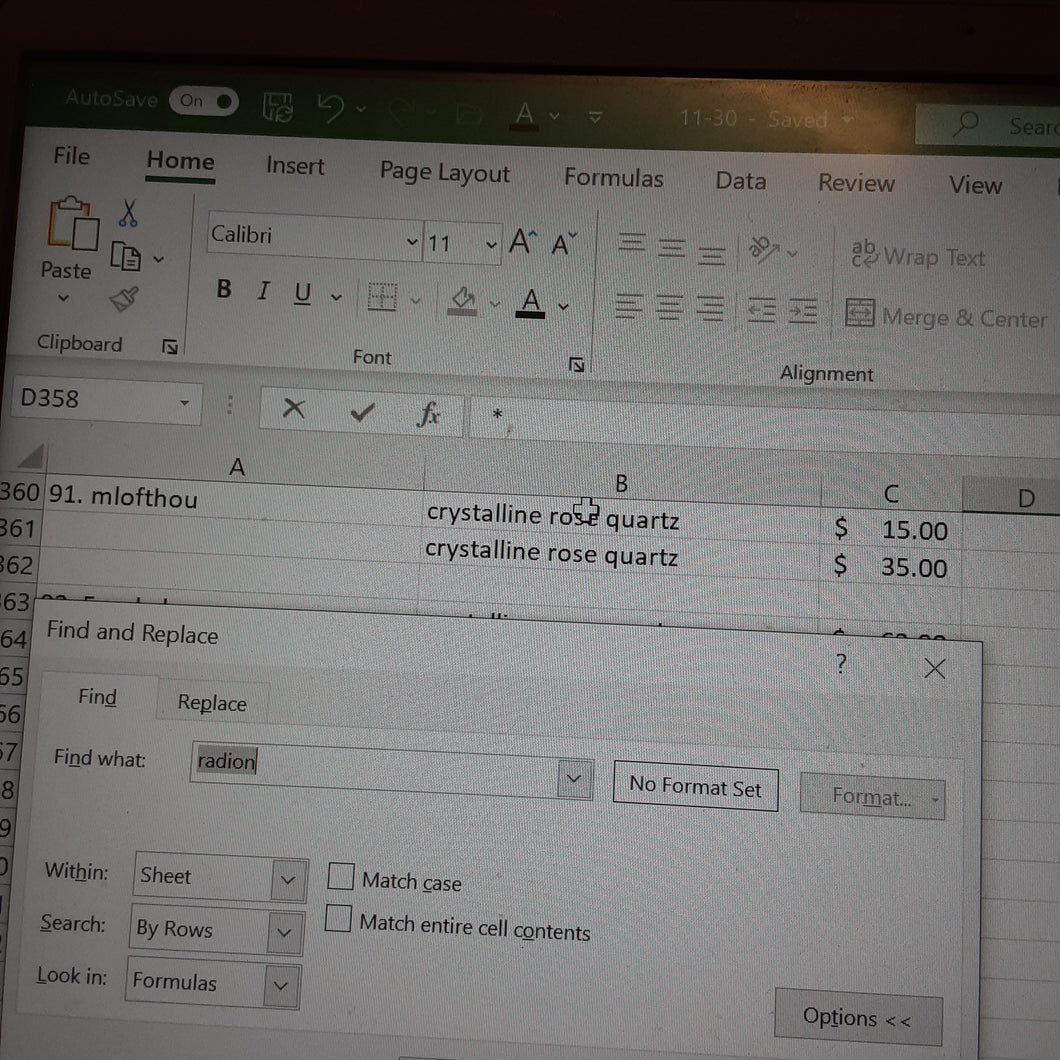The image size is (1060, 1060).
Task: Click the Cut scissors icon
Action: 128,212
